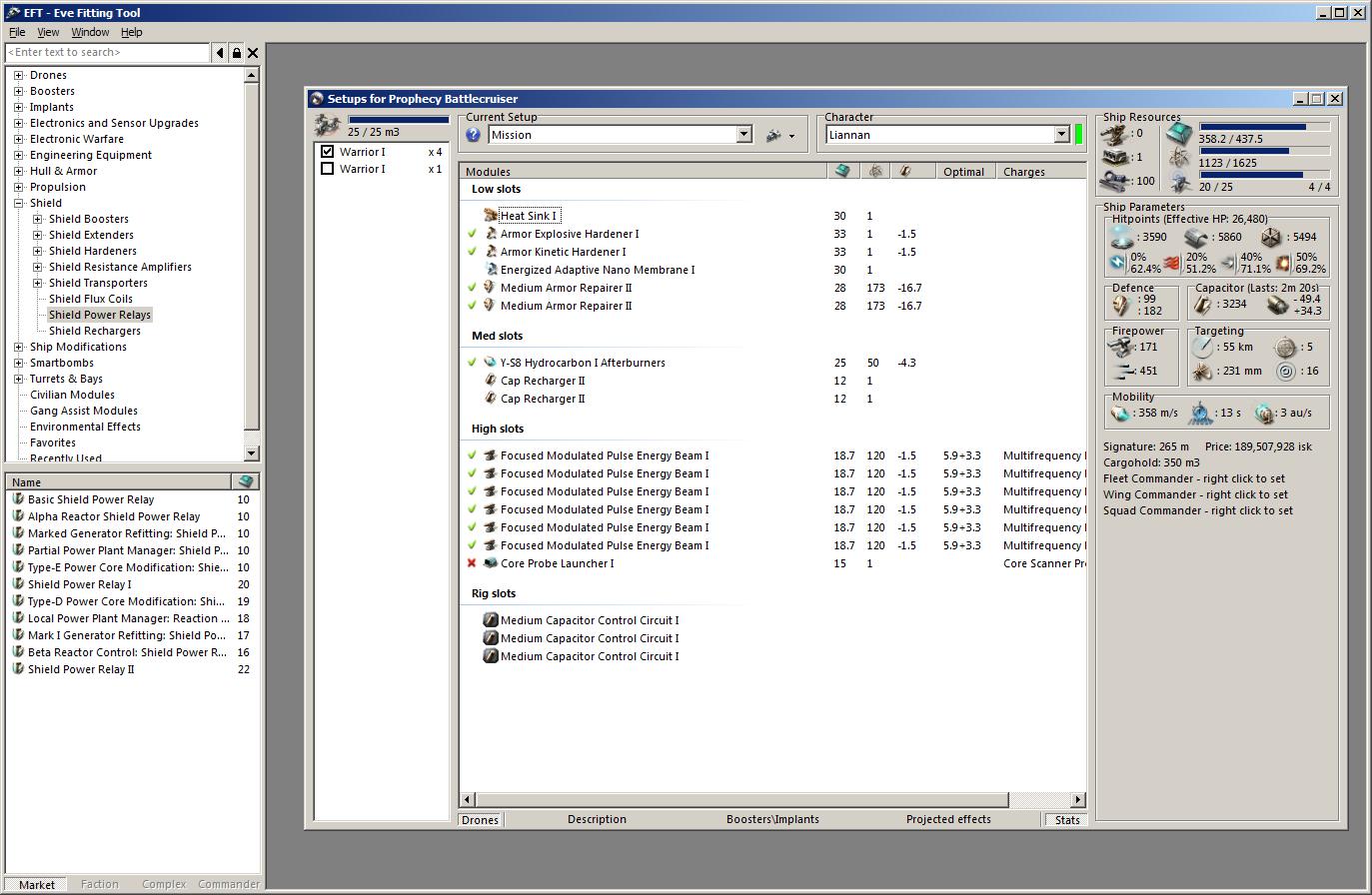Switch to the Faction tab
Screen dimensions: 1372x895
(99, 884)
